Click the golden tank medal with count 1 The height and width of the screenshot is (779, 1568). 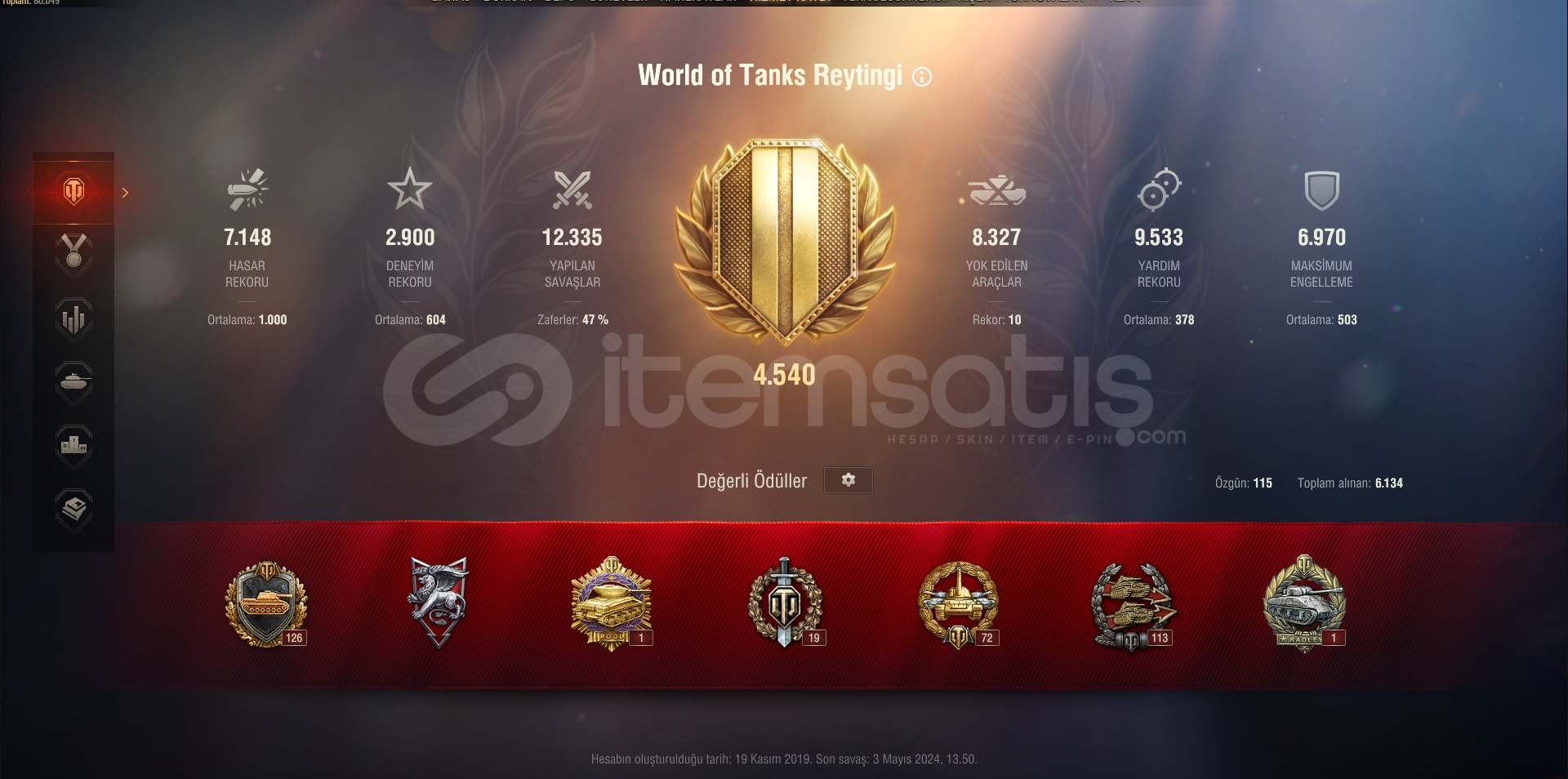coord(611,604)
